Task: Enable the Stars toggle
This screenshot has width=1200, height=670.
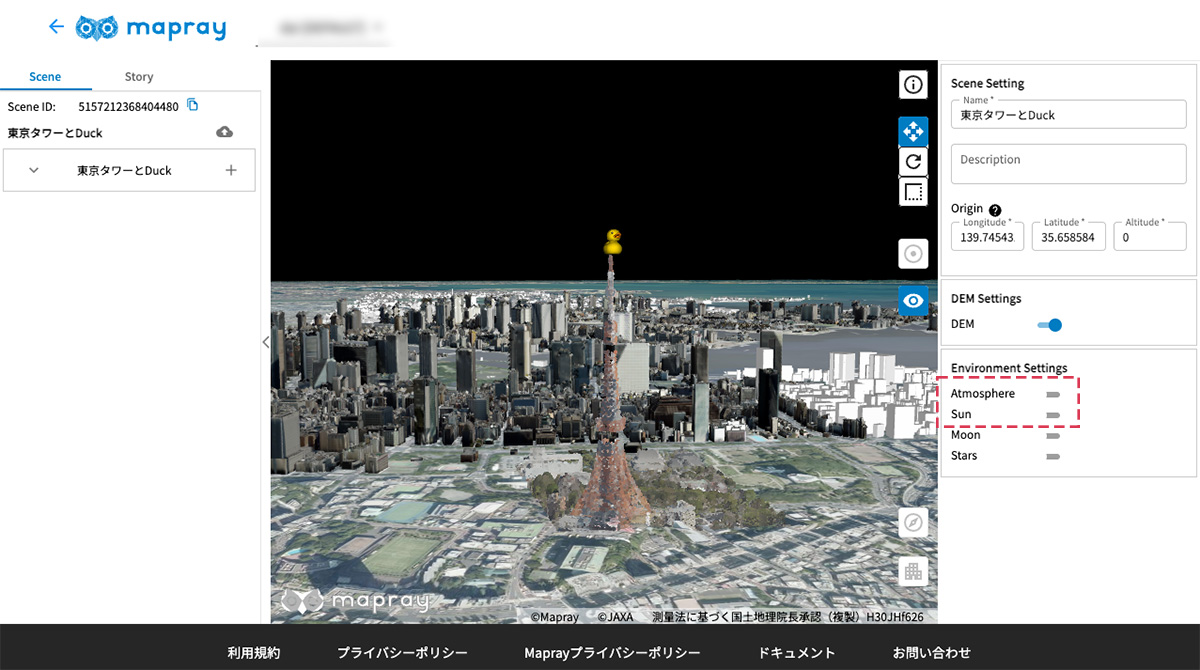Action: (x=1052, y=456)
